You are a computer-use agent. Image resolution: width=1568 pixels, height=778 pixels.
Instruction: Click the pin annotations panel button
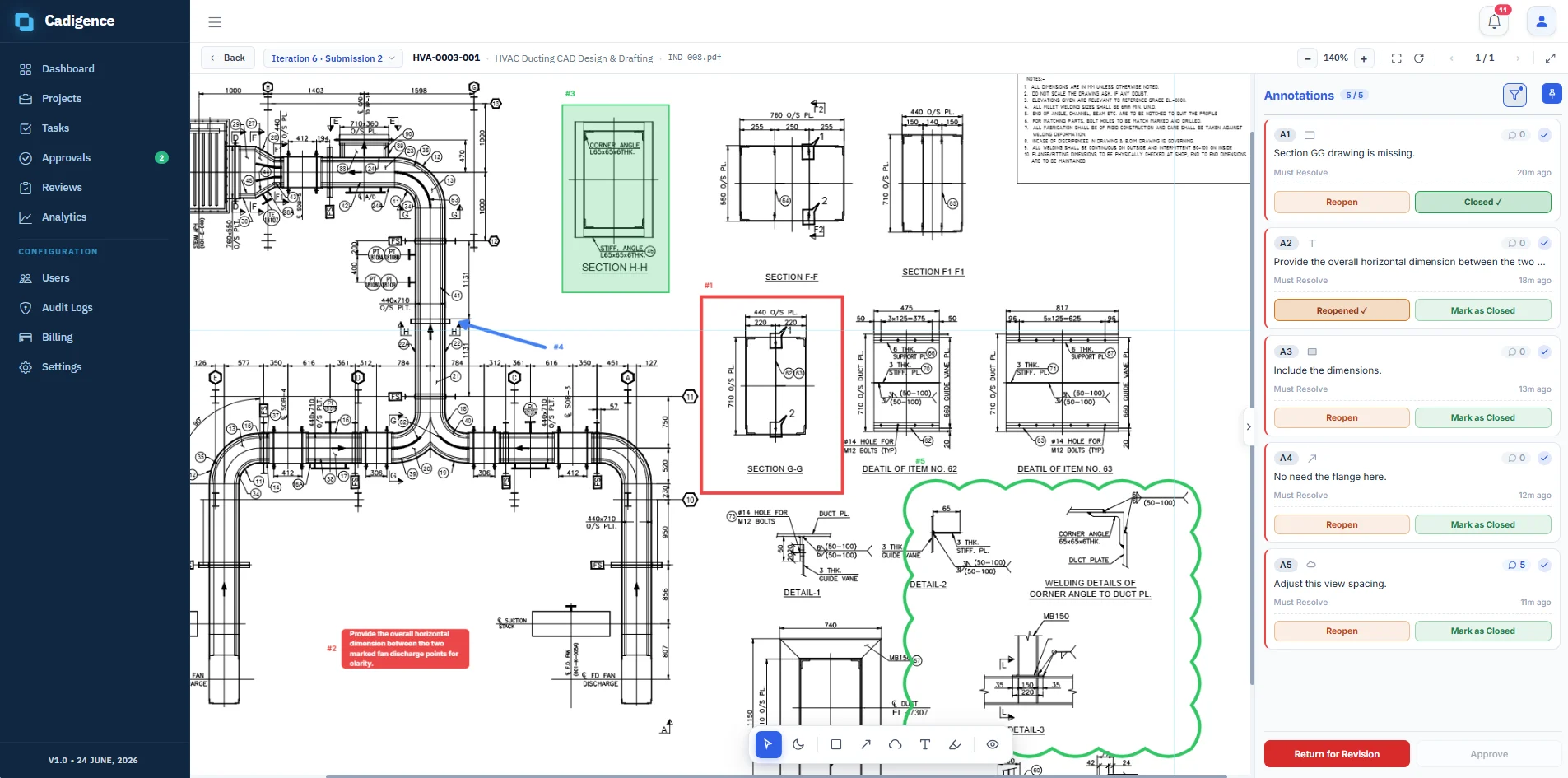coord(1552,94)
